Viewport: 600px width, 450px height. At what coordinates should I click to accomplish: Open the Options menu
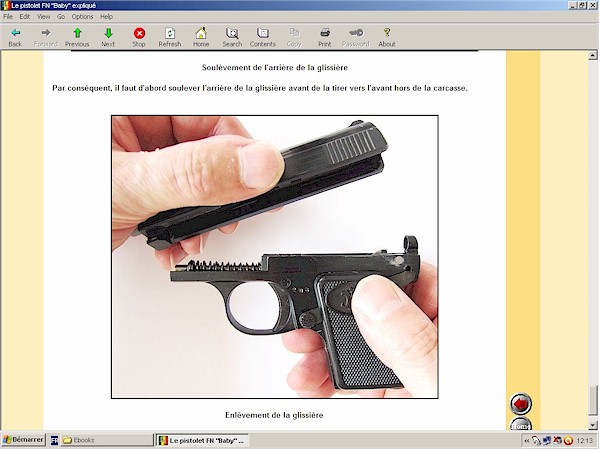click(x=82, y=17)
